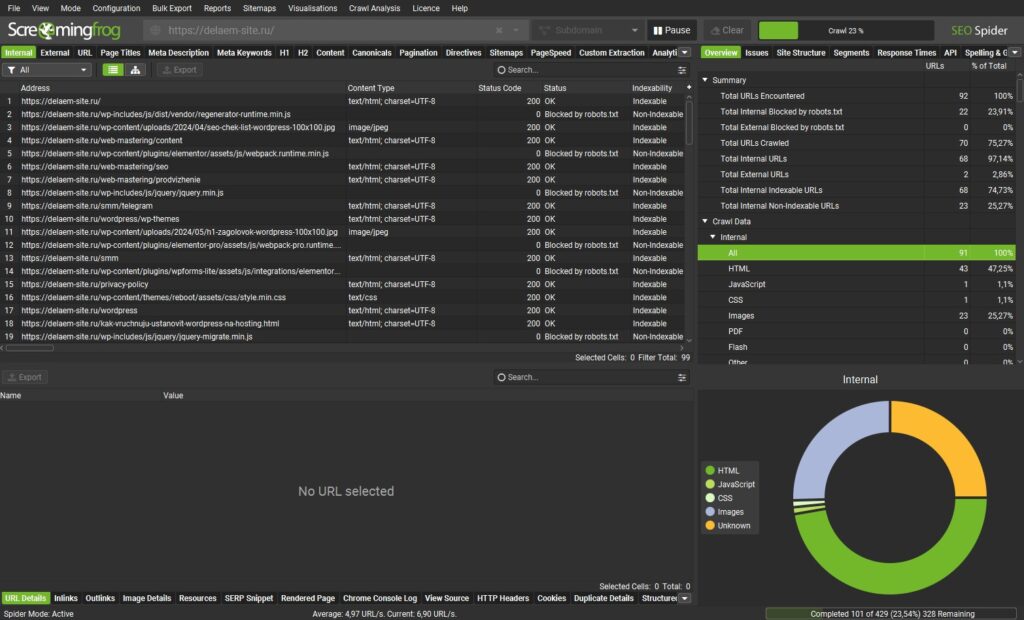Click the globe icon in the URL bar

(x=155, y=30)
